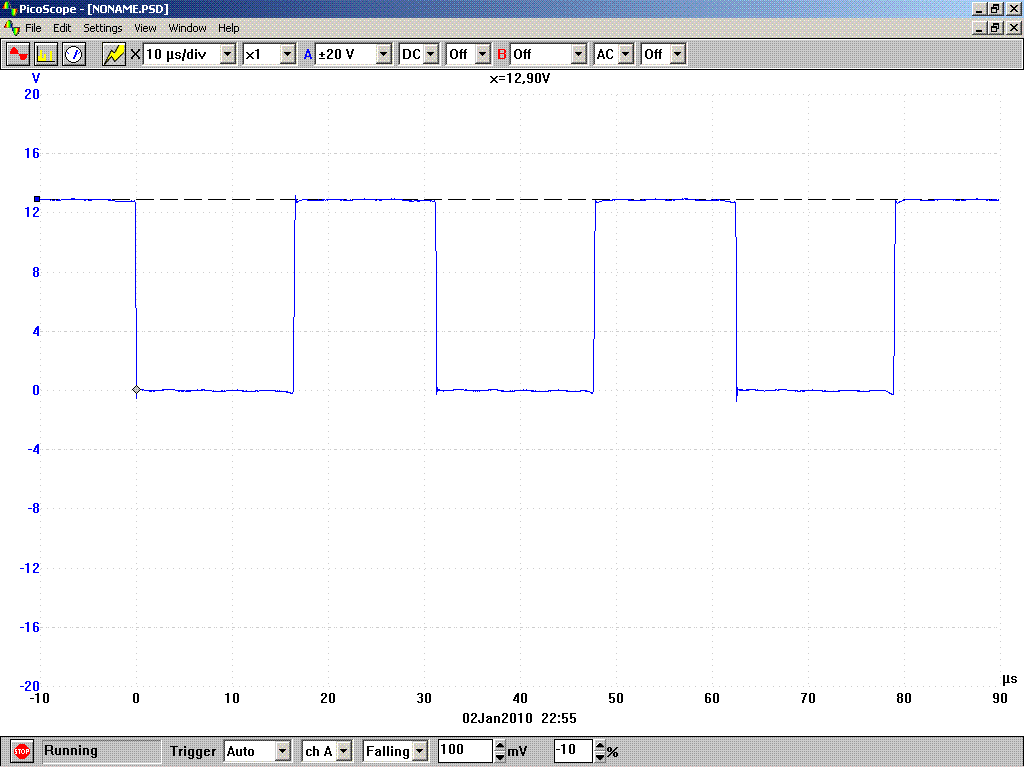
Task: Open channel B AC coupling dropdown
Action: coord(626,54)
